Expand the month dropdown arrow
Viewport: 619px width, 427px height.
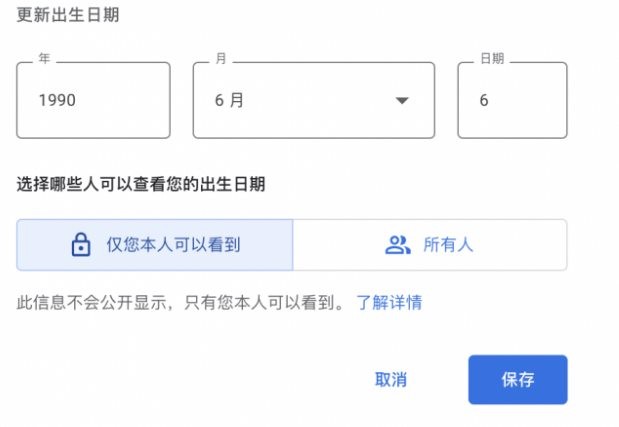pos(402,101)
